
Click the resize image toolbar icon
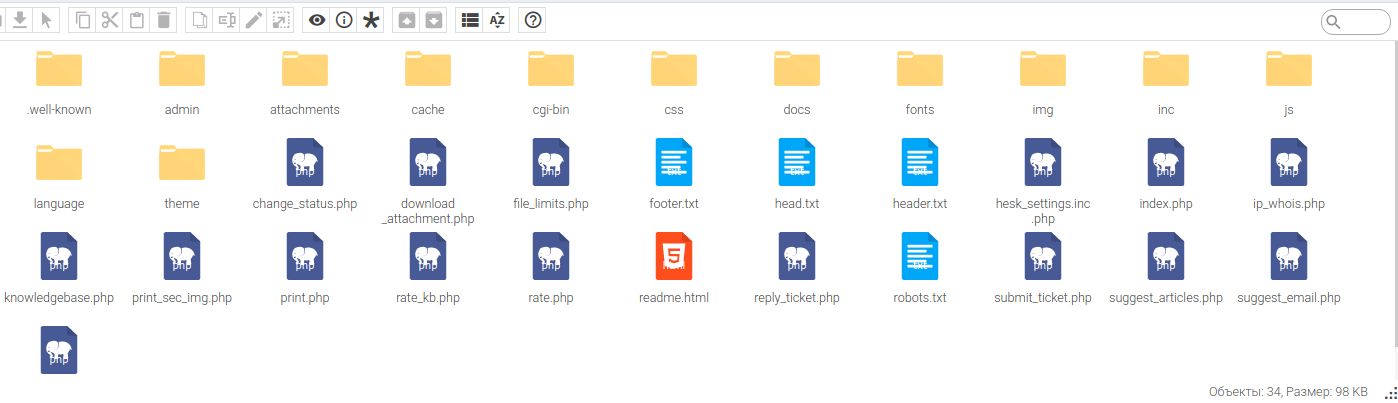point(281,20)
